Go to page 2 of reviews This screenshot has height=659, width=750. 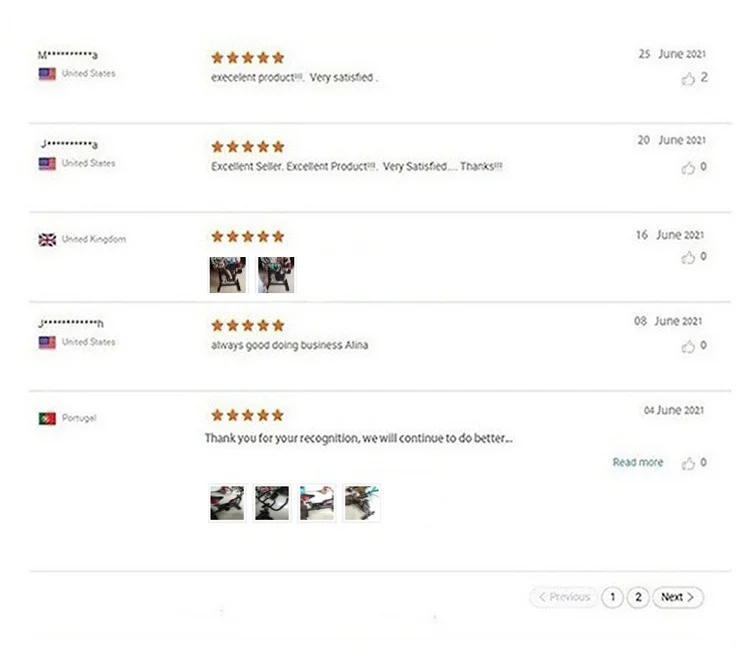click(x=638, y=597)
